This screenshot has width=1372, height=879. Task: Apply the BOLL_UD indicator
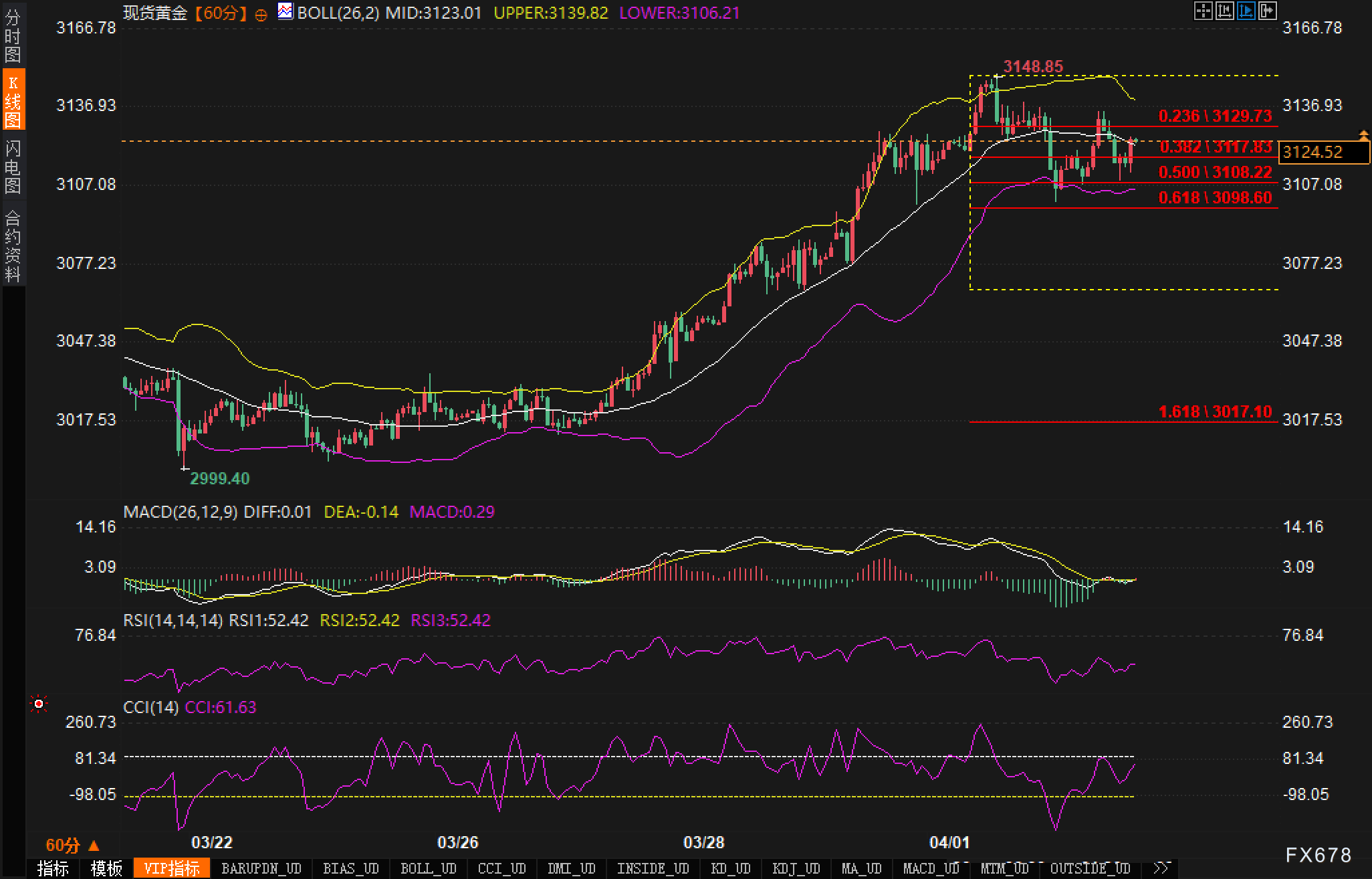click(x=428, y=868)
